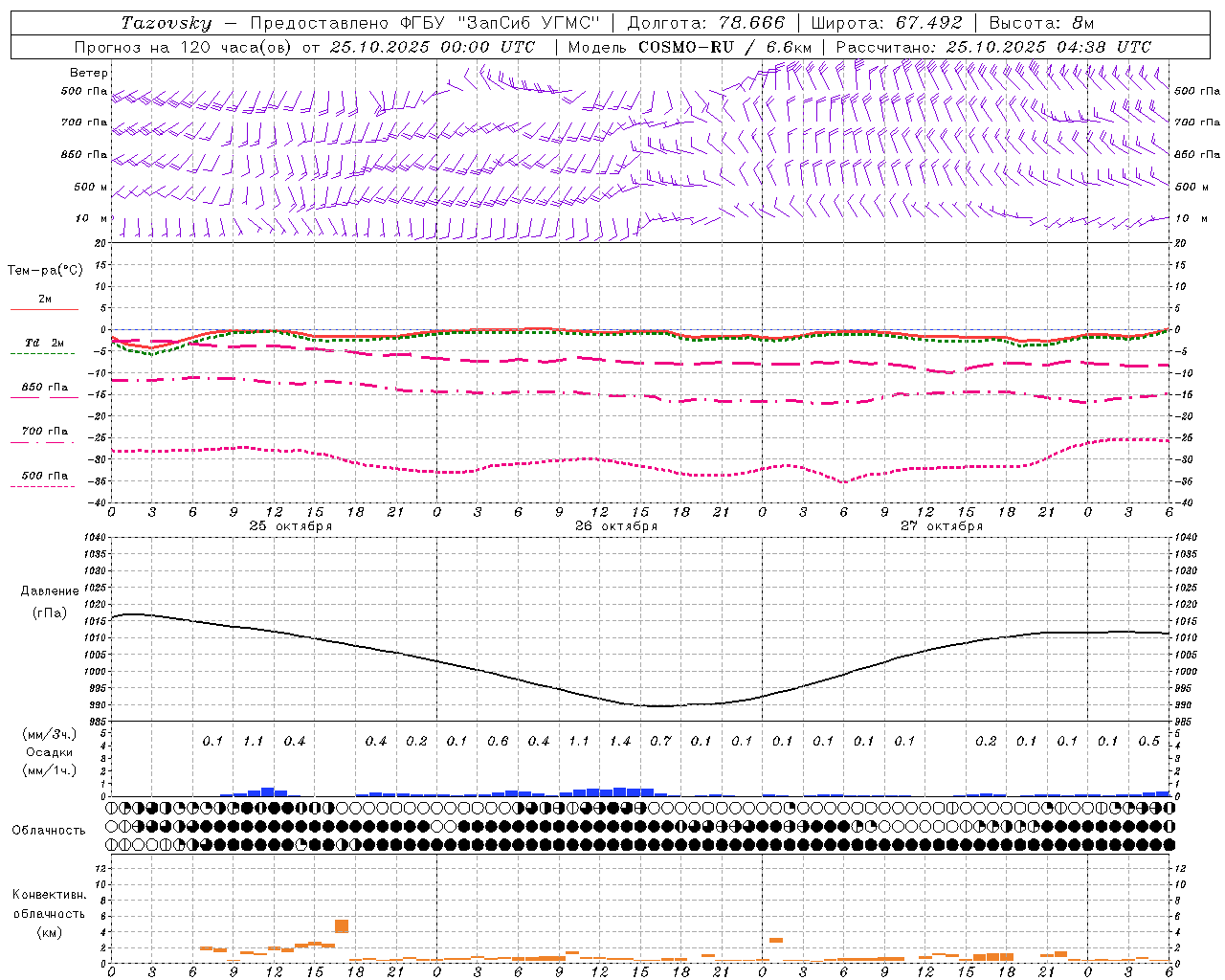
Task: Click the "Ветер" wind panel label
Action: pyautogui.click(x=89, y=73)
